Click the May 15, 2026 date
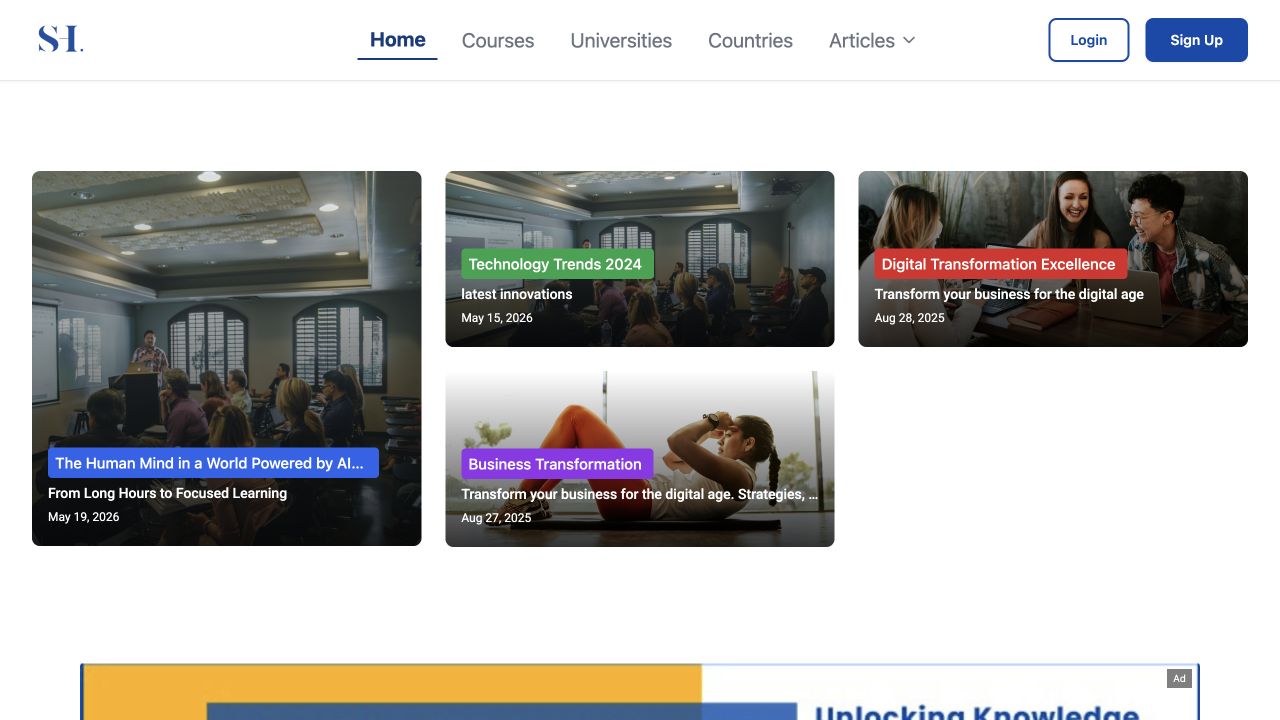This screenshot has height=720, width=1280. (x=497, y=318)
